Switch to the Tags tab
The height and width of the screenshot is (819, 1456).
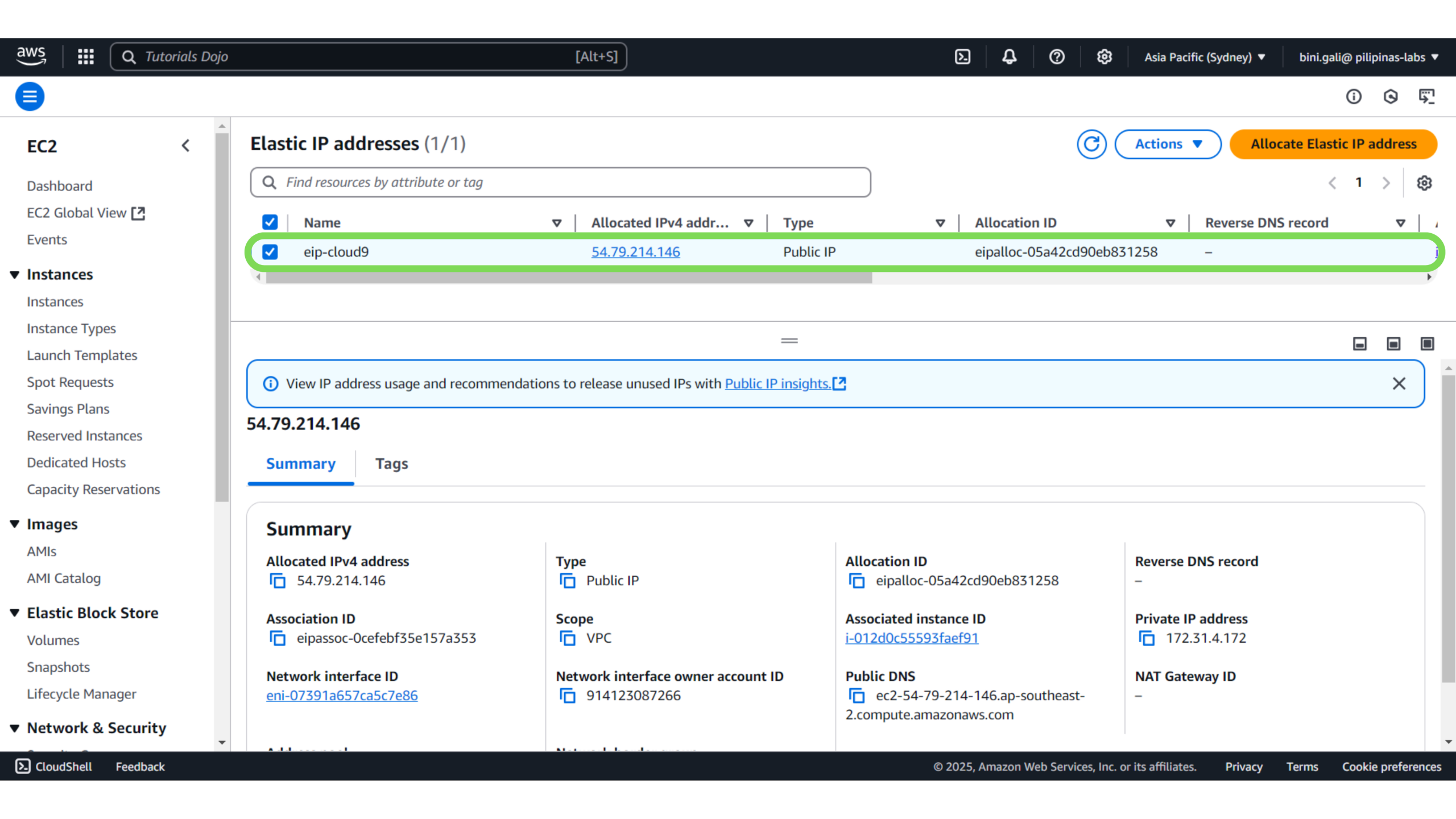[x=391, y=464]
